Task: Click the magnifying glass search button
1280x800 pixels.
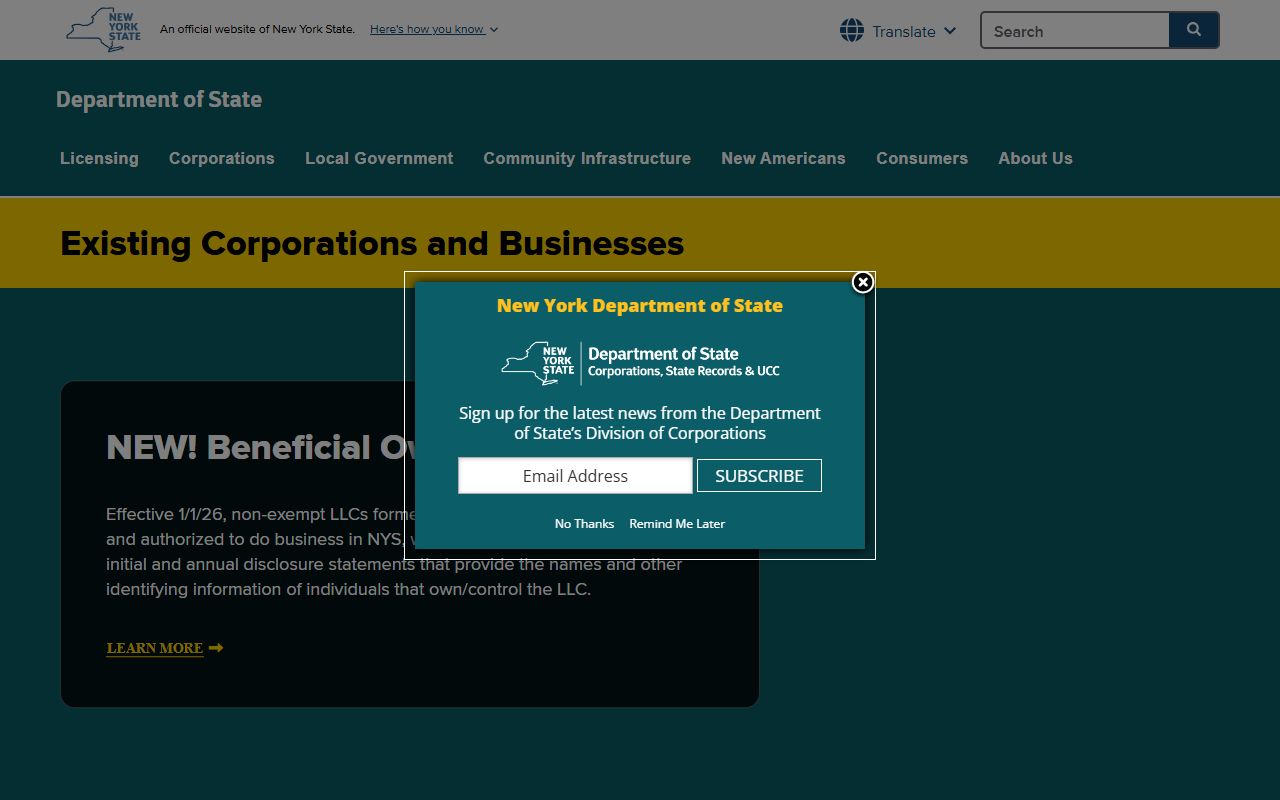Action: tap(1194, 30)
